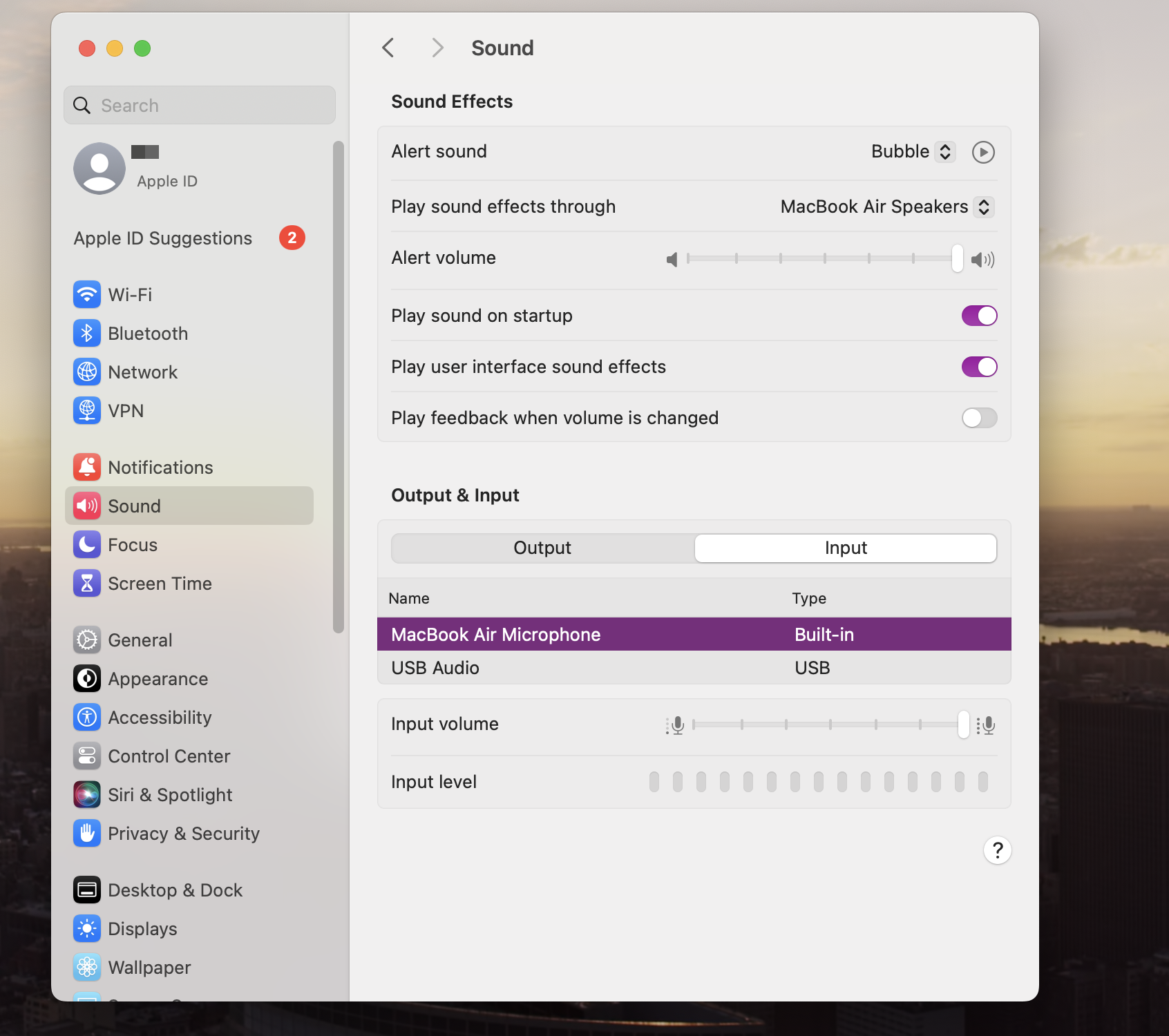Select the Focus moon icon
This screenshot has height=1036, width=1169.
click(86, 544)
